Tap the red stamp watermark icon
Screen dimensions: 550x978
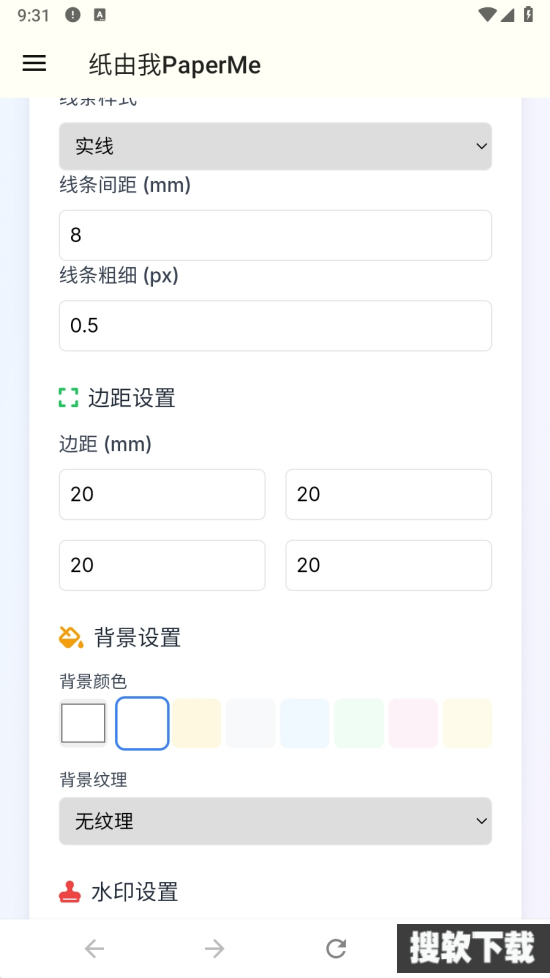pos(70,892)
